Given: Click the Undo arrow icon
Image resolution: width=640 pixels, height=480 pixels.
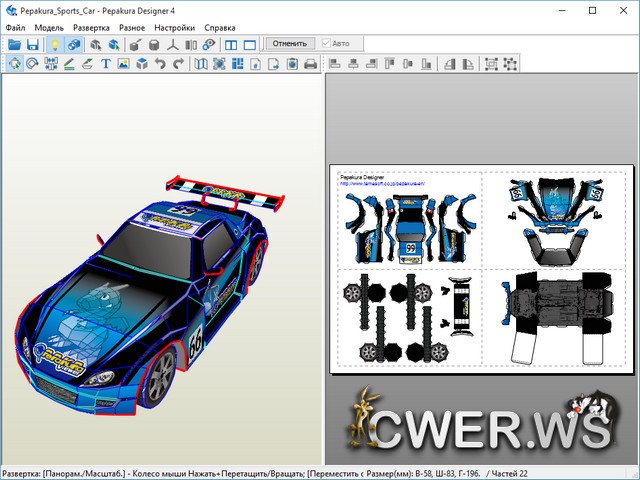Looking at the screenshot, I should tap(160, 64).
